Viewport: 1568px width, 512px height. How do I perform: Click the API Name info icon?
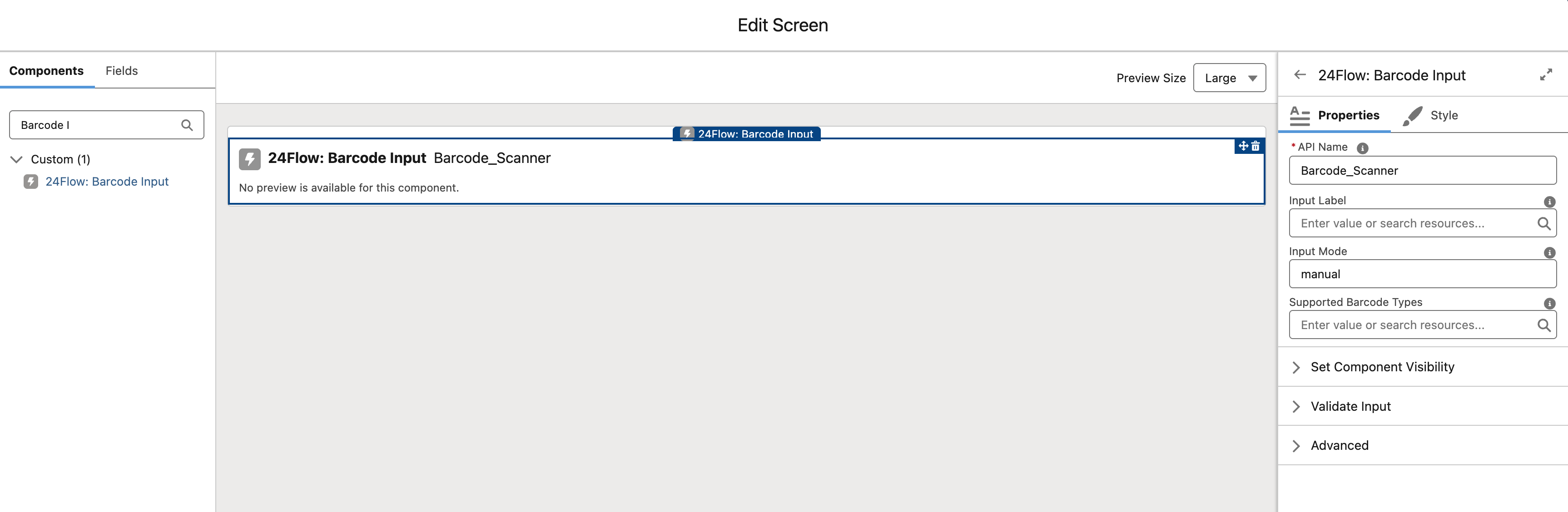(1362, 148)
